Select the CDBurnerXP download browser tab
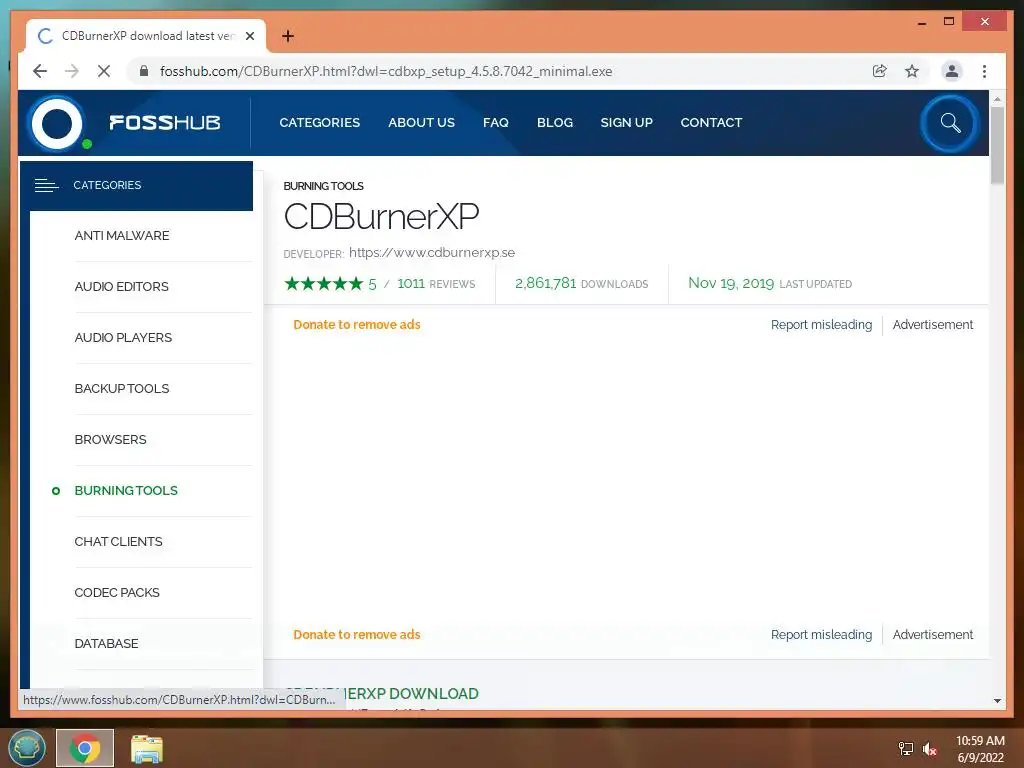 click(x=146, y=36)
